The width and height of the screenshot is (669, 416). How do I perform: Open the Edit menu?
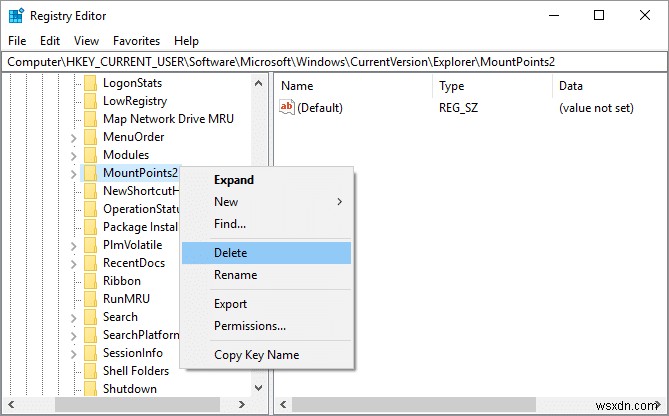pos(50,41)
